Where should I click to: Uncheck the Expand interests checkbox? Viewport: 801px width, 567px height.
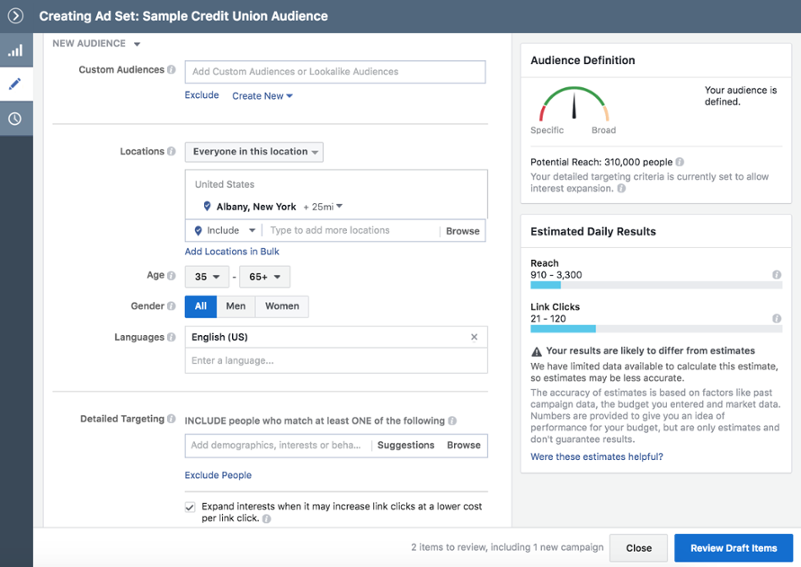point(190,507)
